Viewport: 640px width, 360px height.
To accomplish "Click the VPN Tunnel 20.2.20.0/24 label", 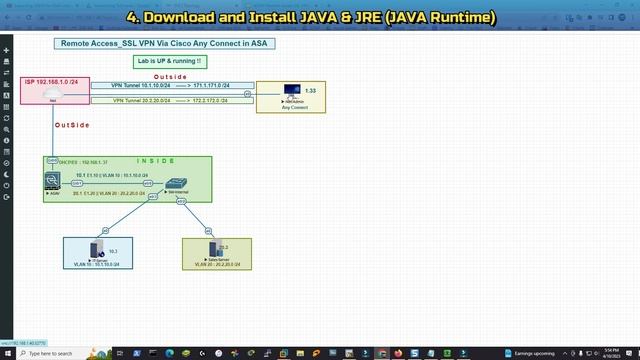I will (x=172, y=100).
